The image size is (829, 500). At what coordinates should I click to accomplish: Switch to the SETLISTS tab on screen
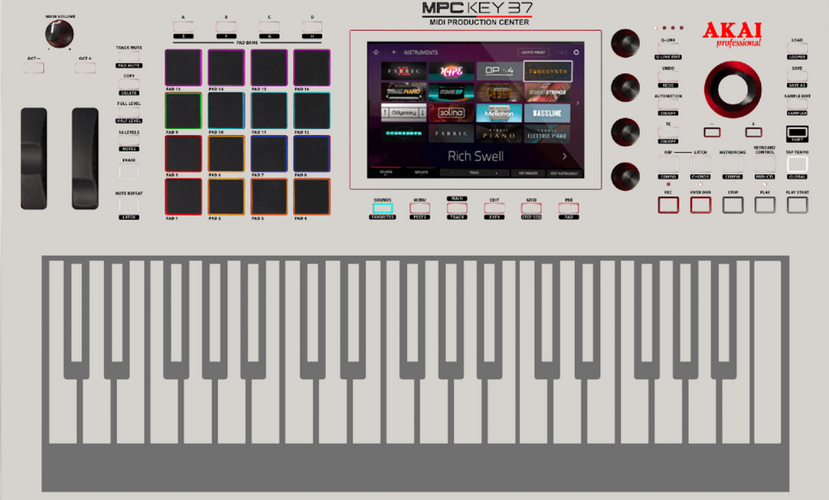pos(421,172)
